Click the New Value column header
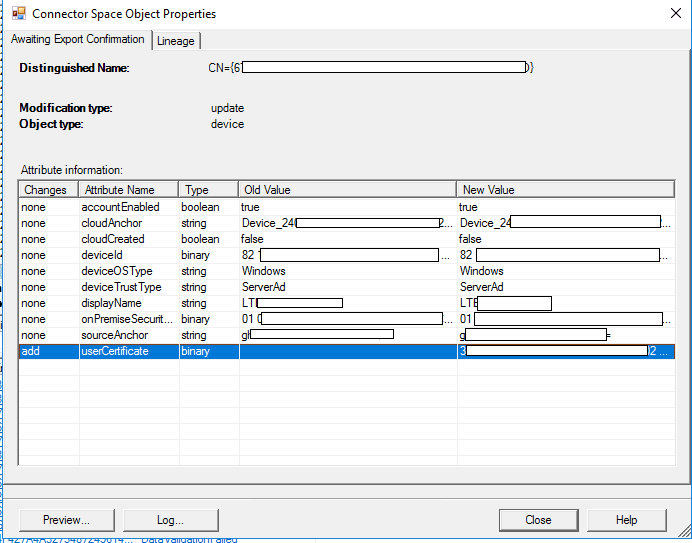692x543 pixels. 565,190
